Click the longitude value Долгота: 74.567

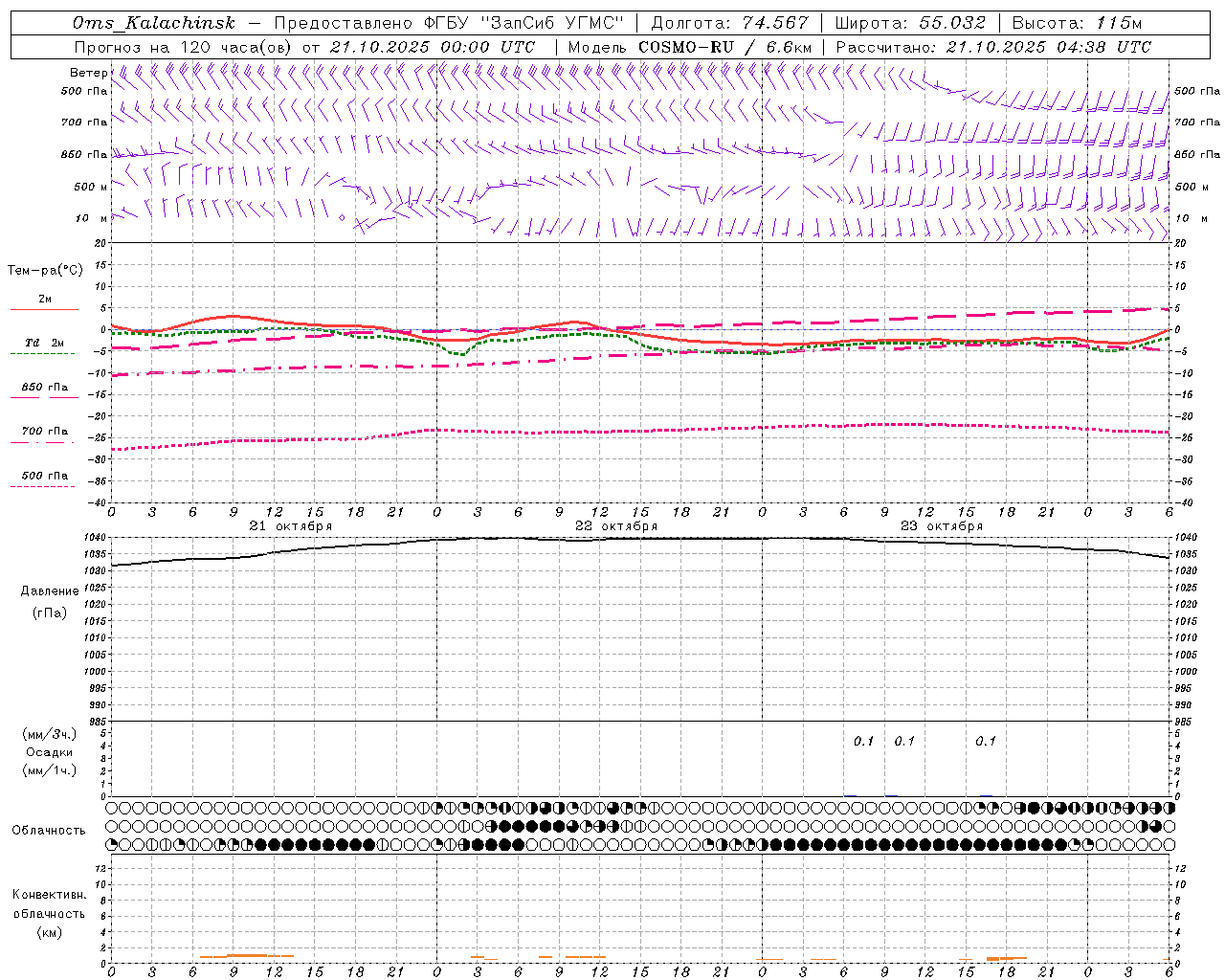730,23
